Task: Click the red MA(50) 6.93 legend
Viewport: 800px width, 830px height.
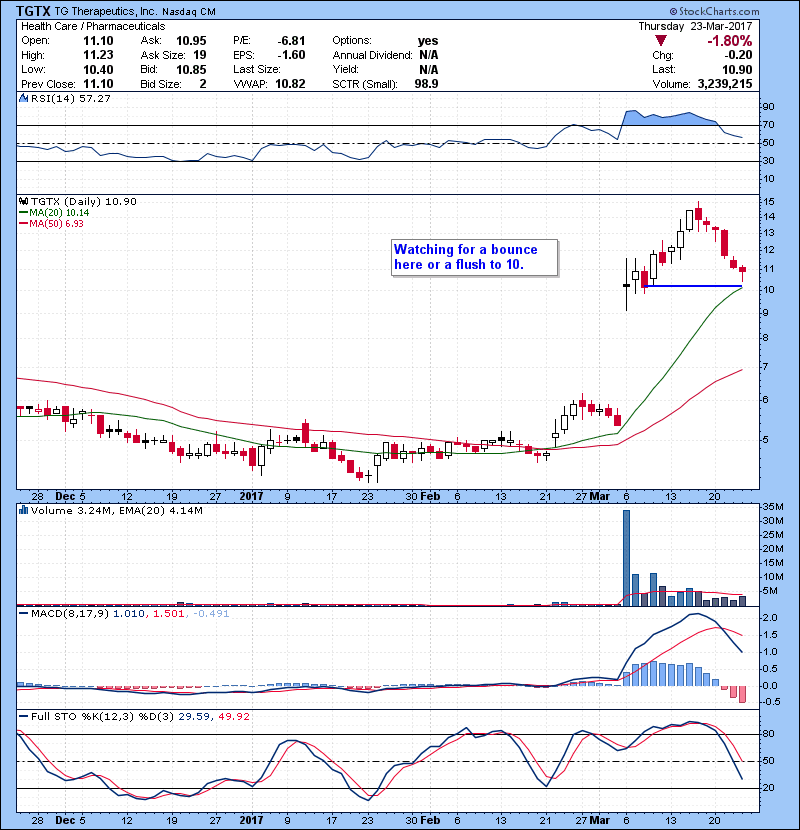Action: [51, 223]
